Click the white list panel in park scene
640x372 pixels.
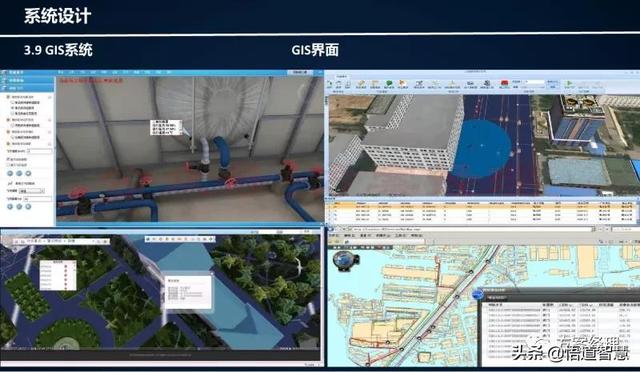(58, 275)
